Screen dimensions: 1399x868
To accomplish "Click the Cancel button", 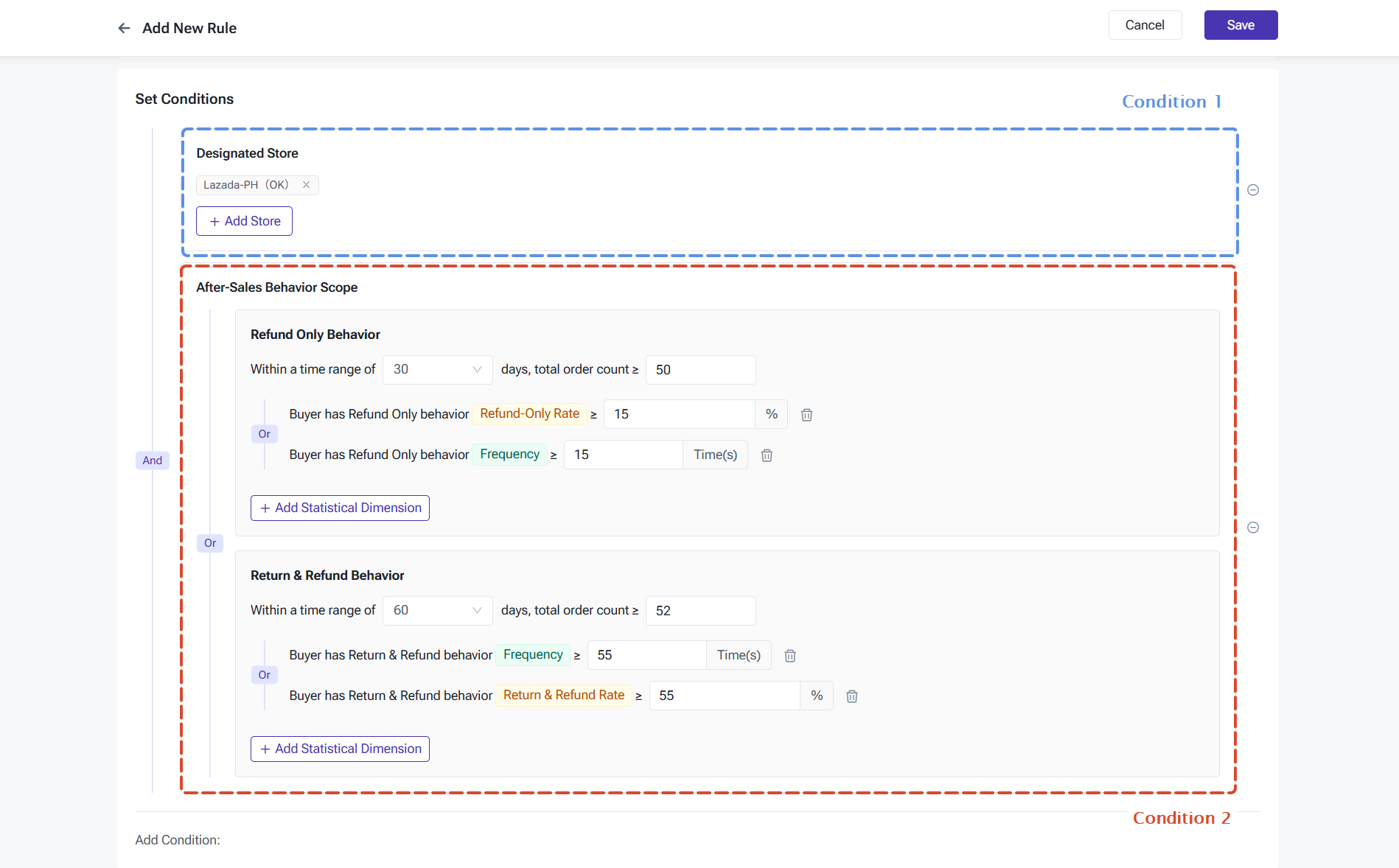I will pos(1145,25).
